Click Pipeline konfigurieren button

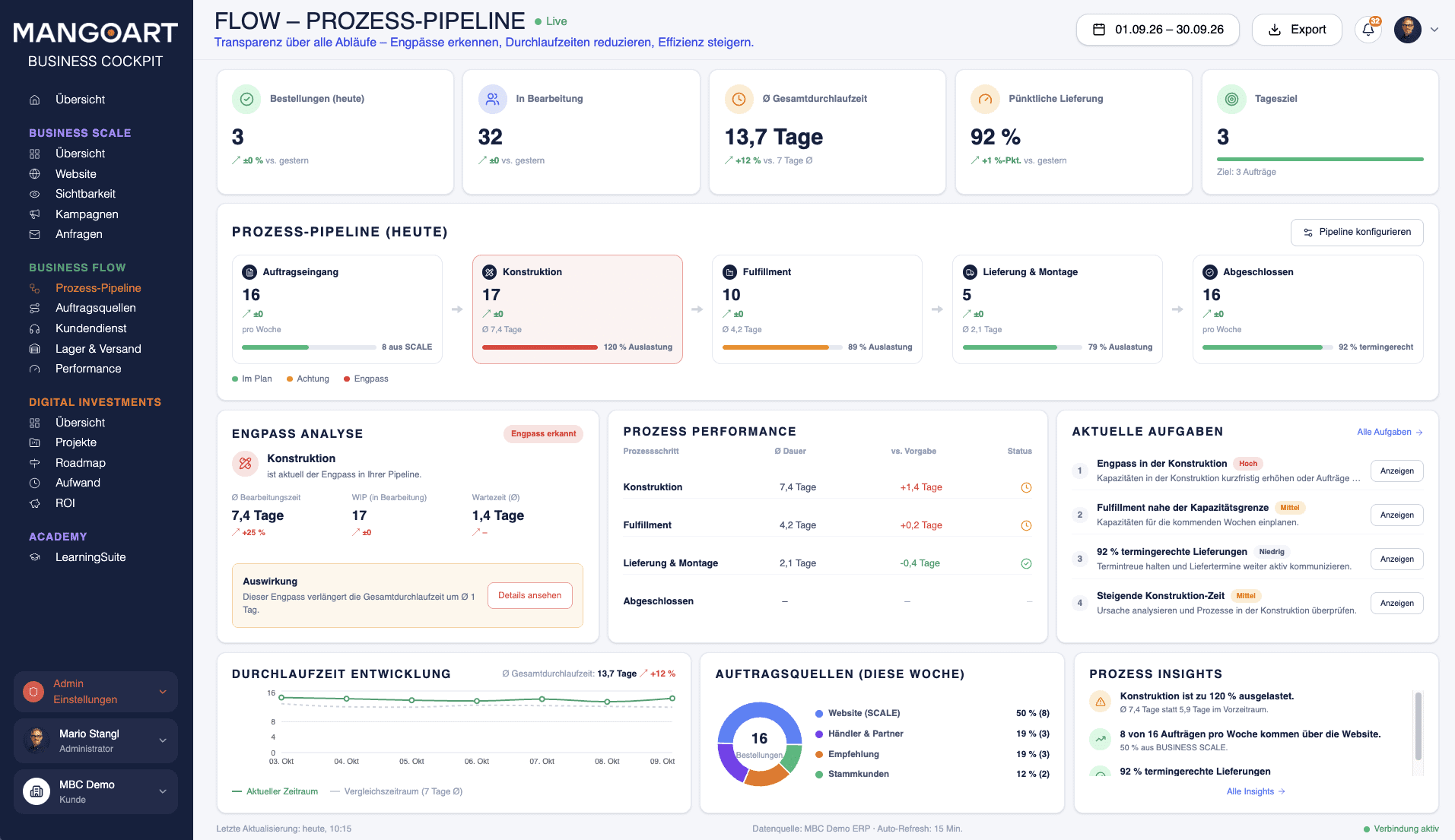pos(1357,232)
